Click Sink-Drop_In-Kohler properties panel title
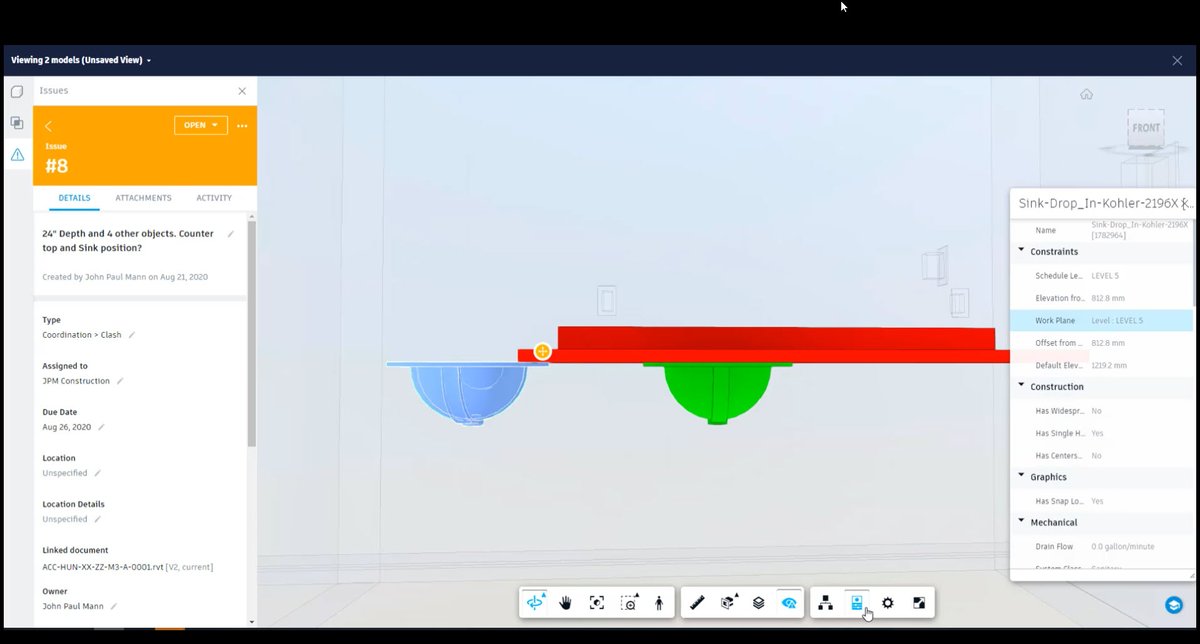Image resolution: width=1200 pixels, height=644 pixels. point(1097,203)
